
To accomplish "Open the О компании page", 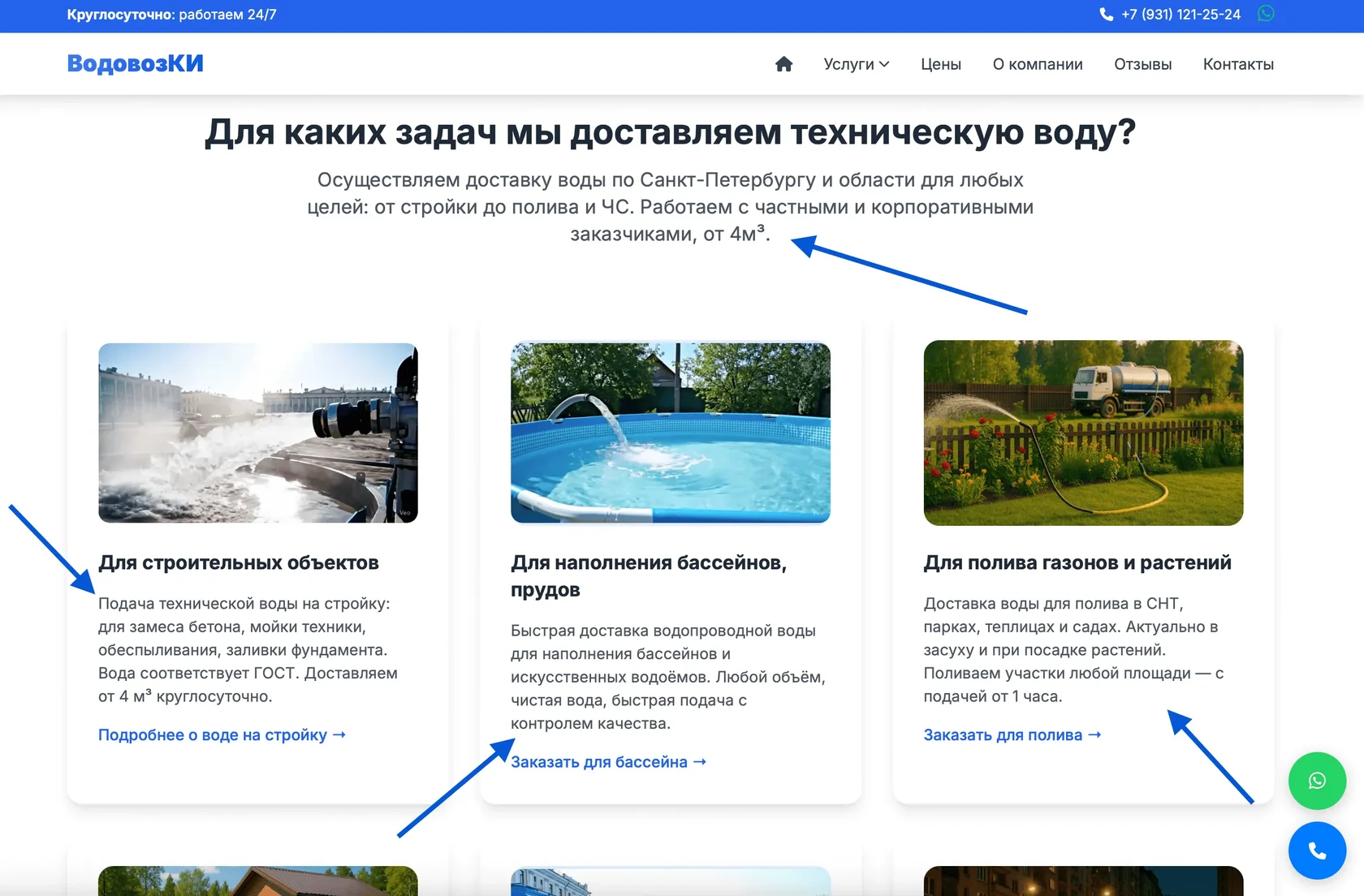I will (1037, 64).
